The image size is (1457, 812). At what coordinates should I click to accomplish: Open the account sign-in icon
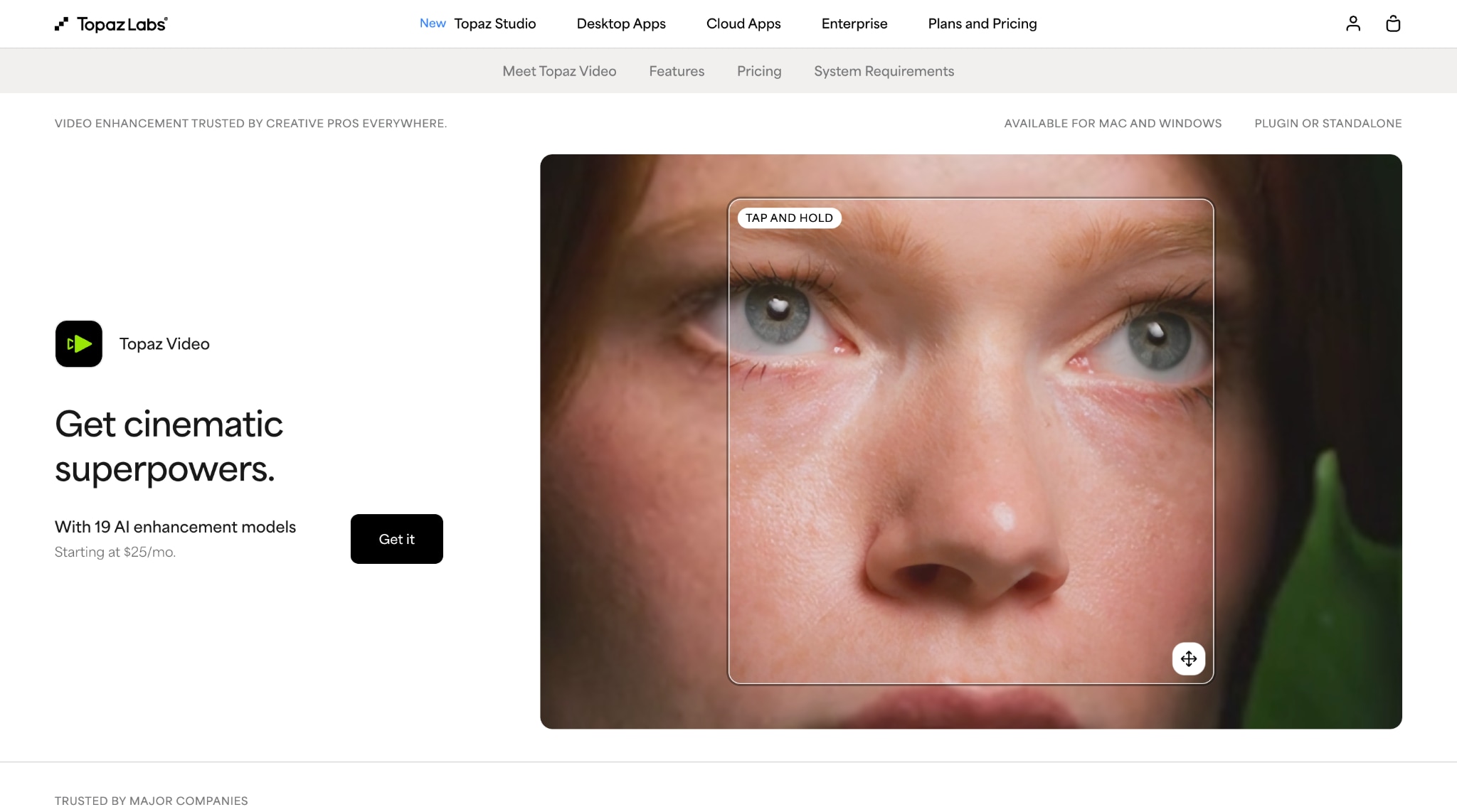coord(1353,23)
